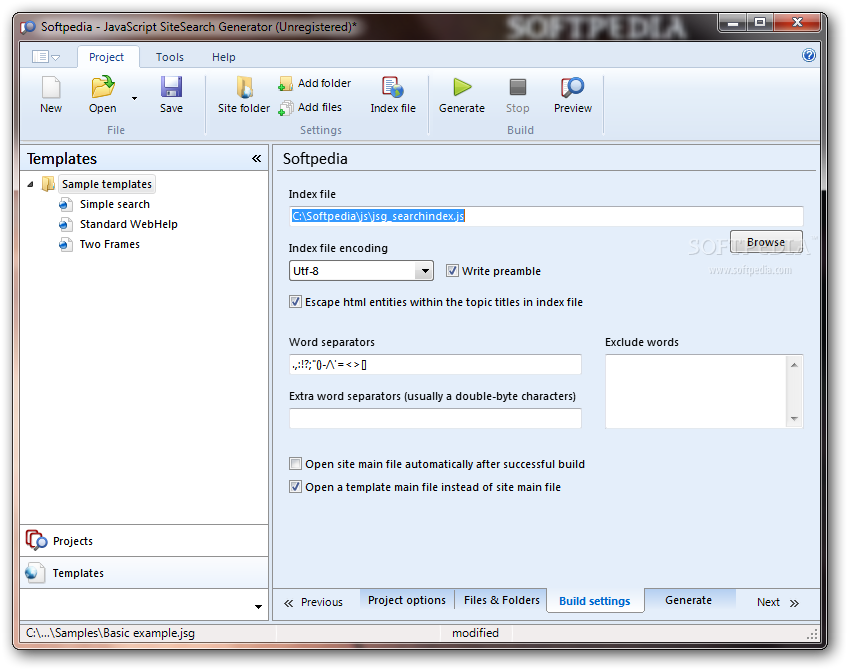Screen dimensions: 848x670
Task: Open the navigation pane options arrow
Action: (258, 607)
